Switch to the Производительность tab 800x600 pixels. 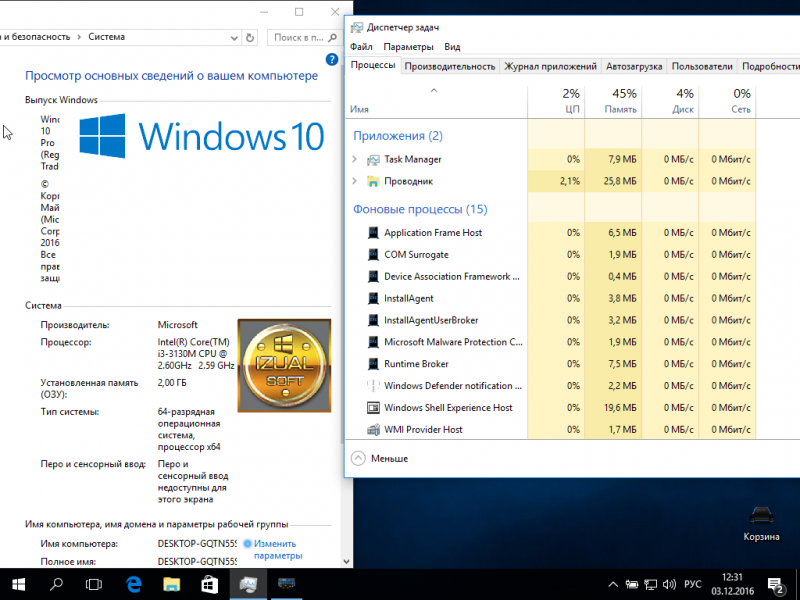[x=449, y=66]
